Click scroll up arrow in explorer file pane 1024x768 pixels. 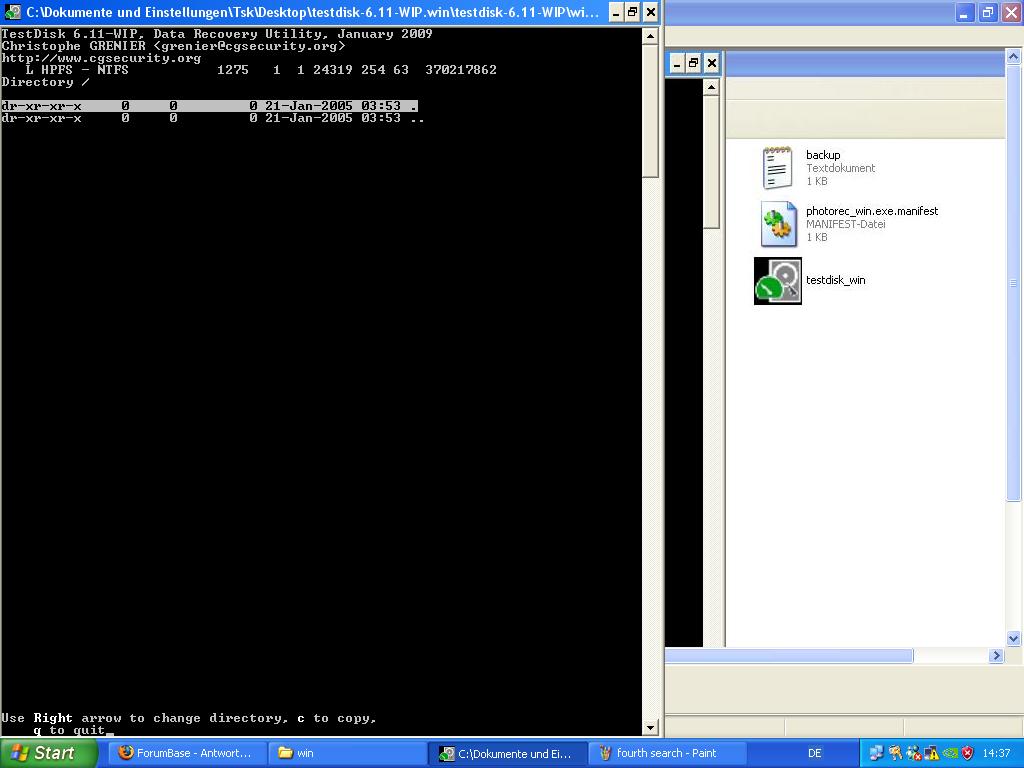1013,57
